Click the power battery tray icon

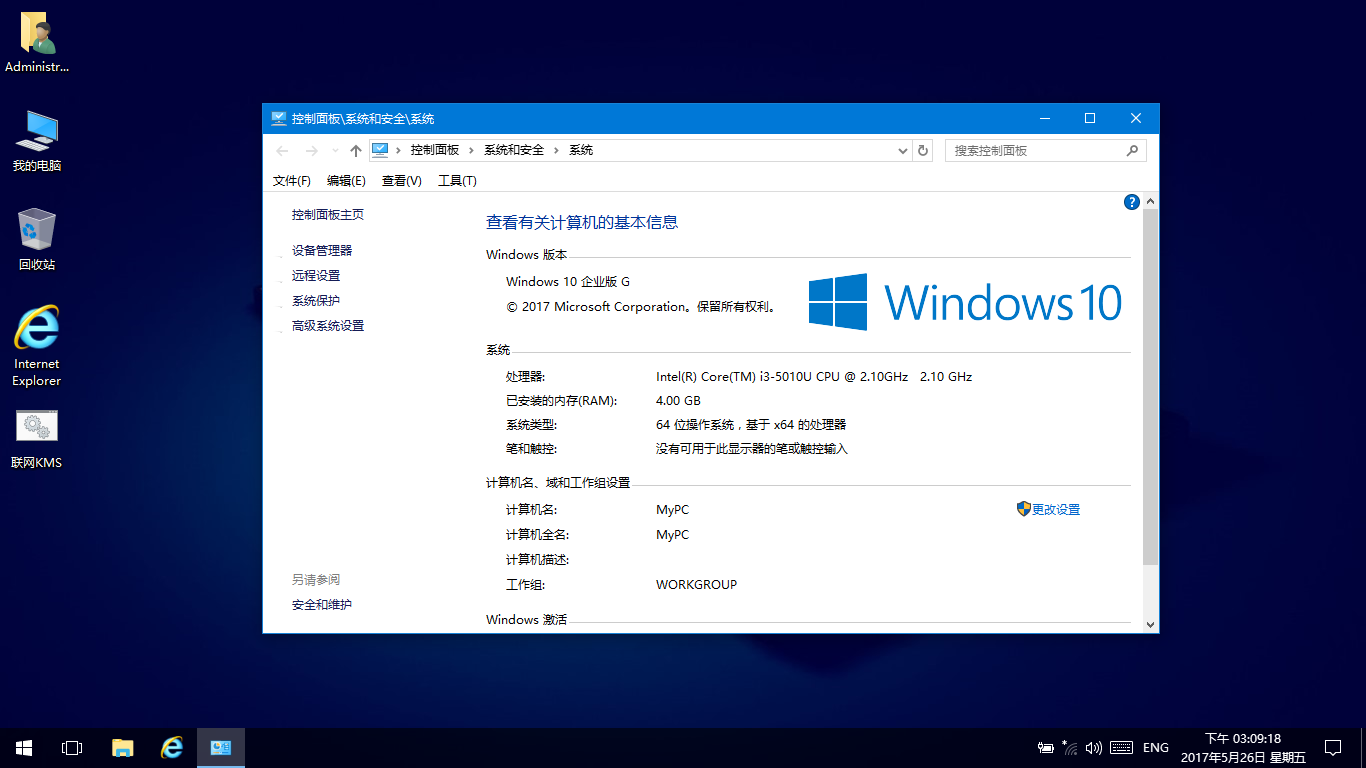(x=1046, y=747)
